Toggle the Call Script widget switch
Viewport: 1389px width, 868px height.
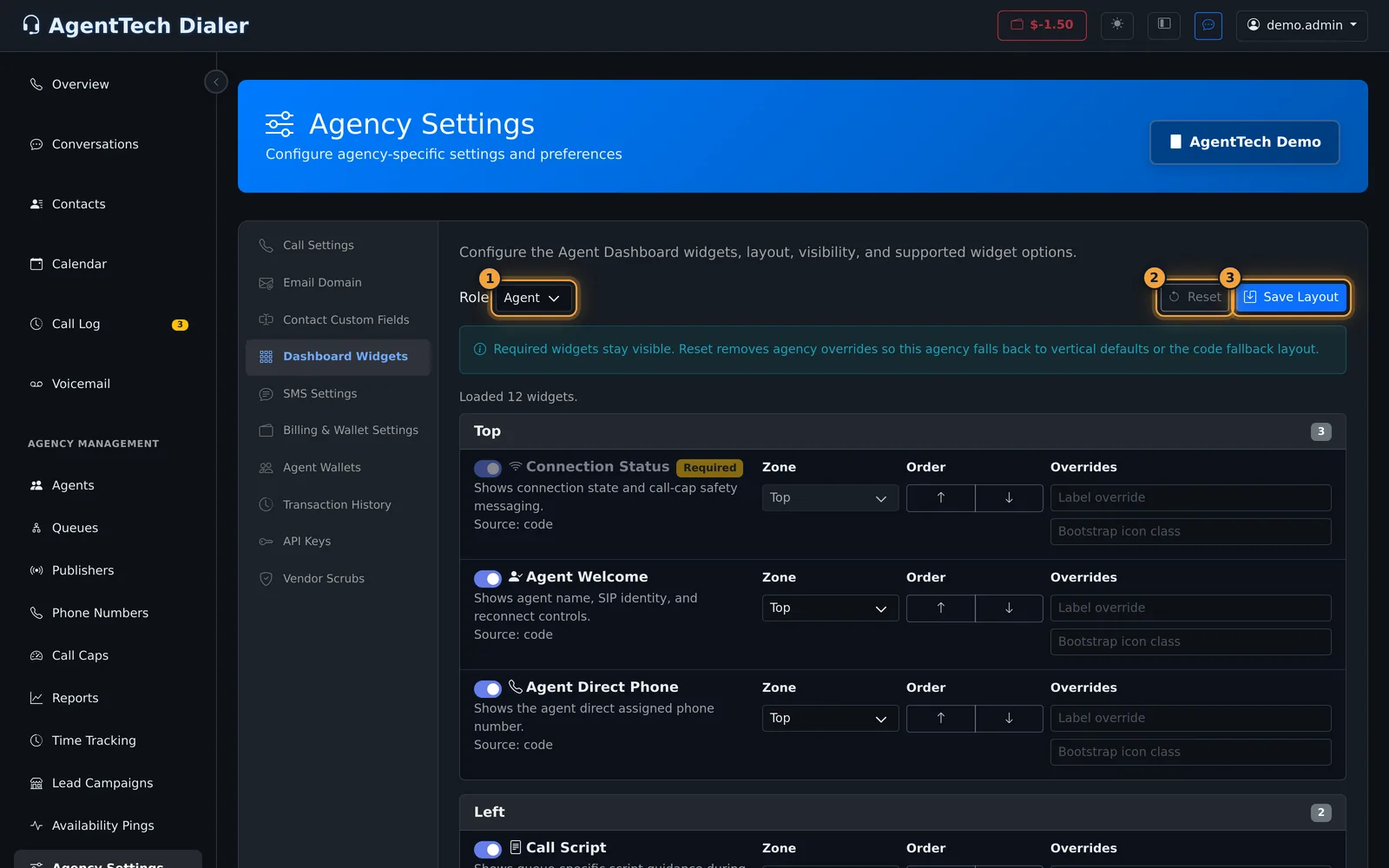tap(488, 850)
